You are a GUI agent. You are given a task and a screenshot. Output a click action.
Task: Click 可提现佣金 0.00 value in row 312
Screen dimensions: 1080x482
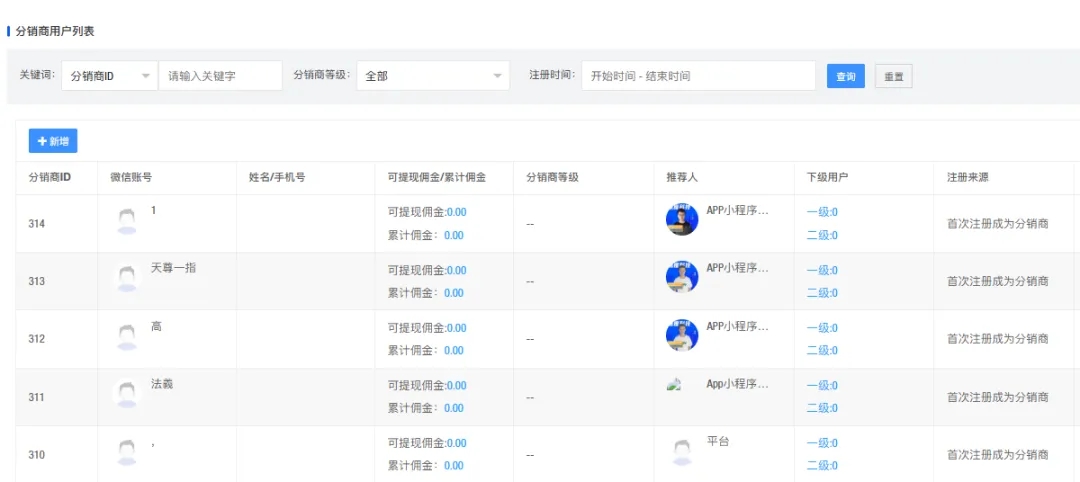(456, 328)
